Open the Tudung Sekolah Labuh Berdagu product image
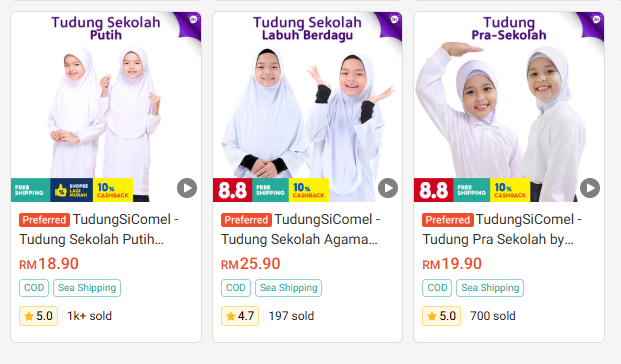This screenshot has height=364, width=621. 307,107
